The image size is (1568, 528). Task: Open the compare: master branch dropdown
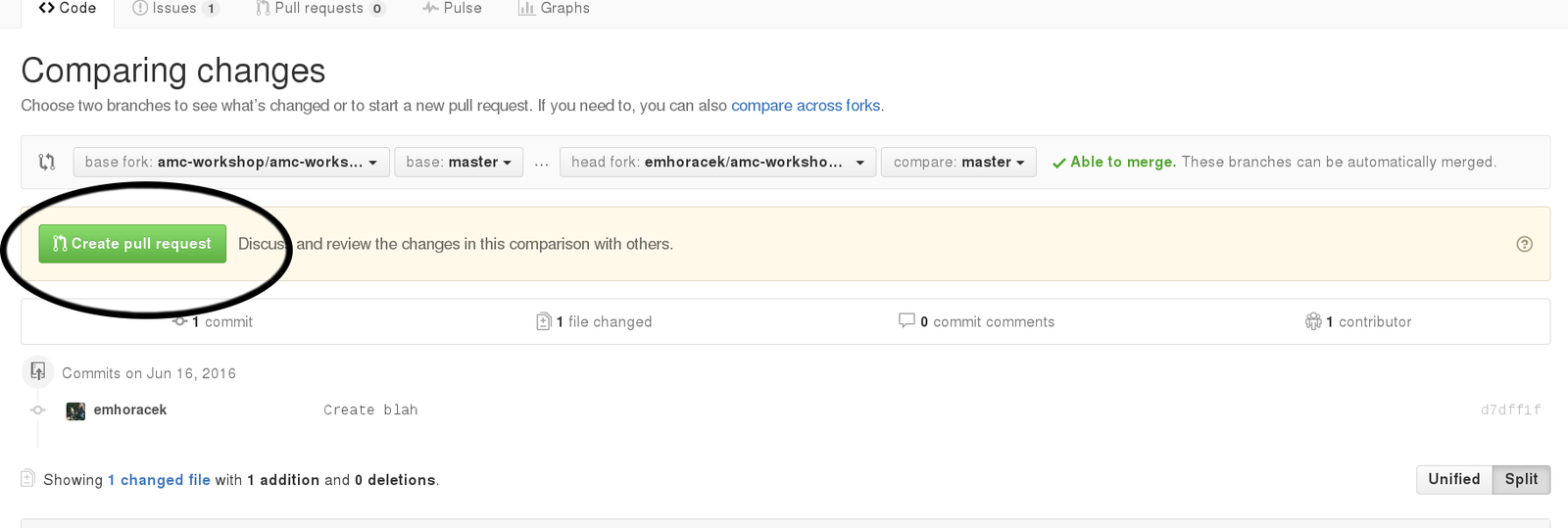[x=958, y=162]
